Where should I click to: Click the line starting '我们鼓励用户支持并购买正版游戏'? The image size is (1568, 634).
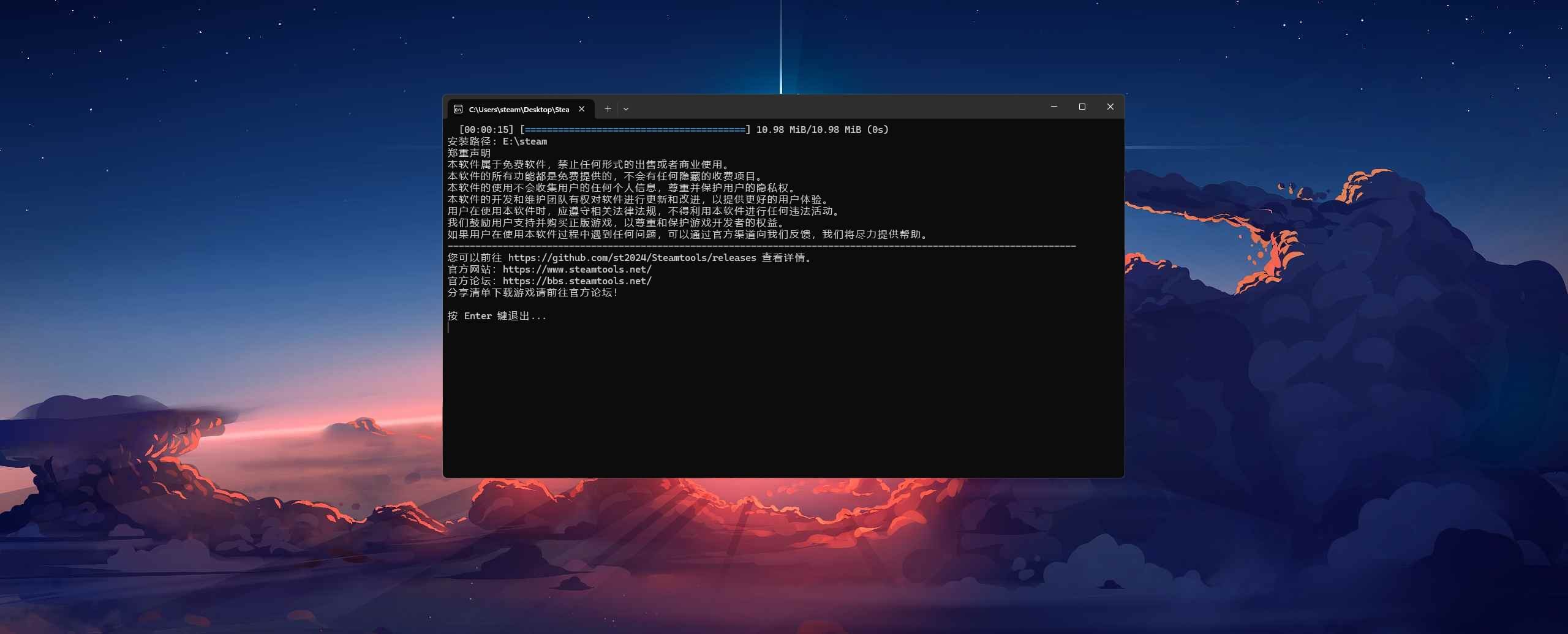point(617,223)
